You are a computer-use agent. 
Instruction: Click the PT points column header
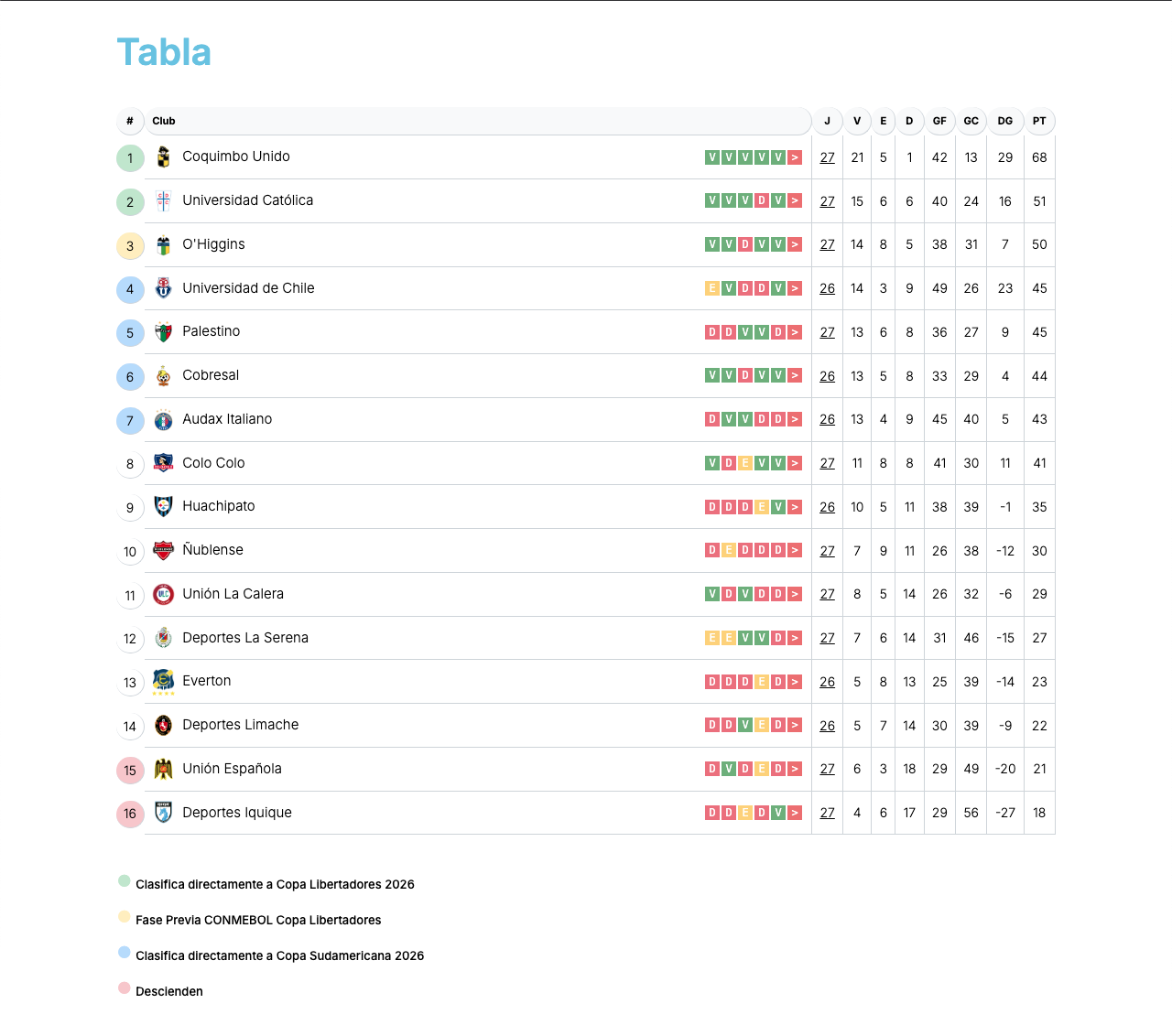point(1039,121)
